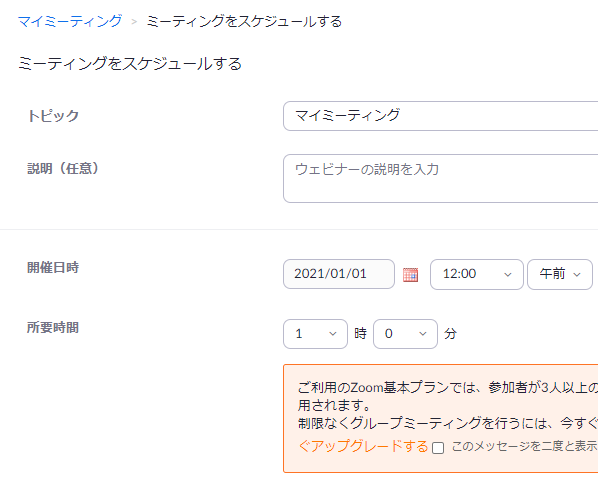The image size is (598, 483).
Task: Click the breadcrumb arrow separator
Action: [134, 22]
